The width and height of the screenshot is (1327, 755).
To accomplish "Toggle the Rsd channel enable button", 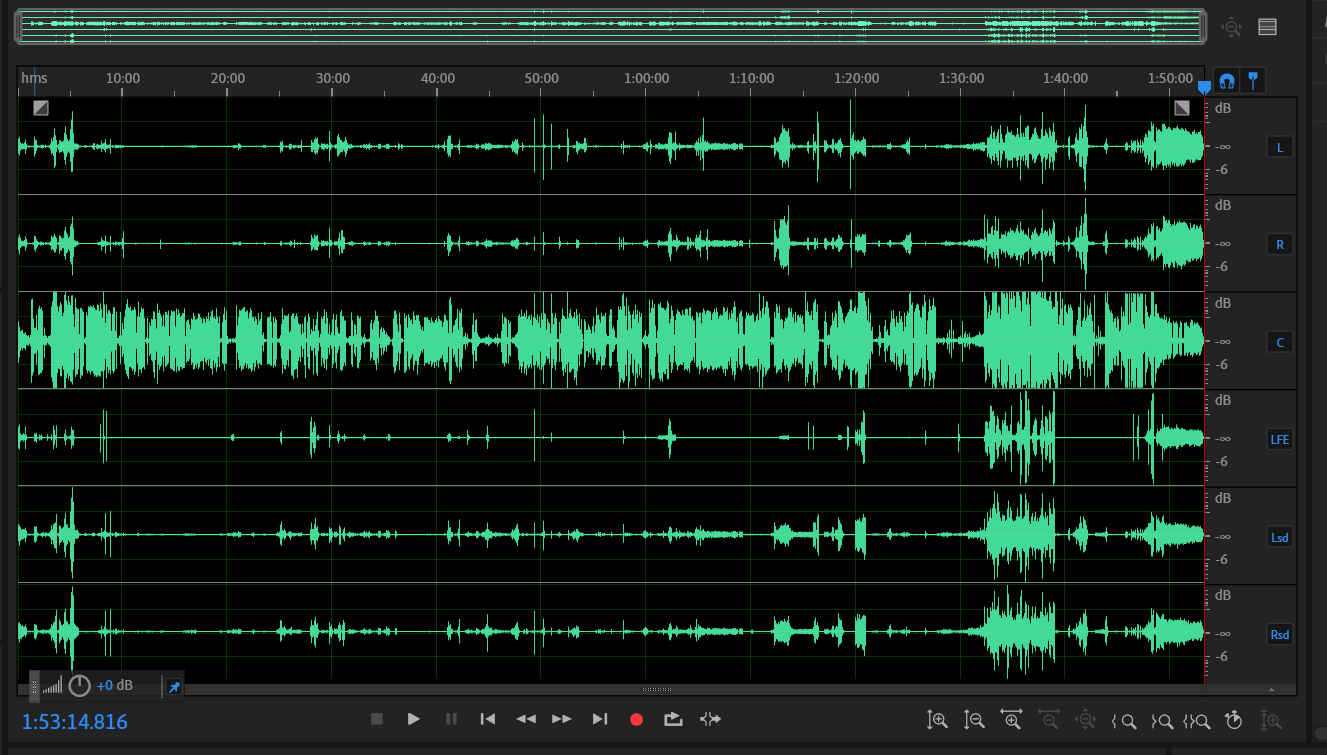I will click(x=1279, y=634).
